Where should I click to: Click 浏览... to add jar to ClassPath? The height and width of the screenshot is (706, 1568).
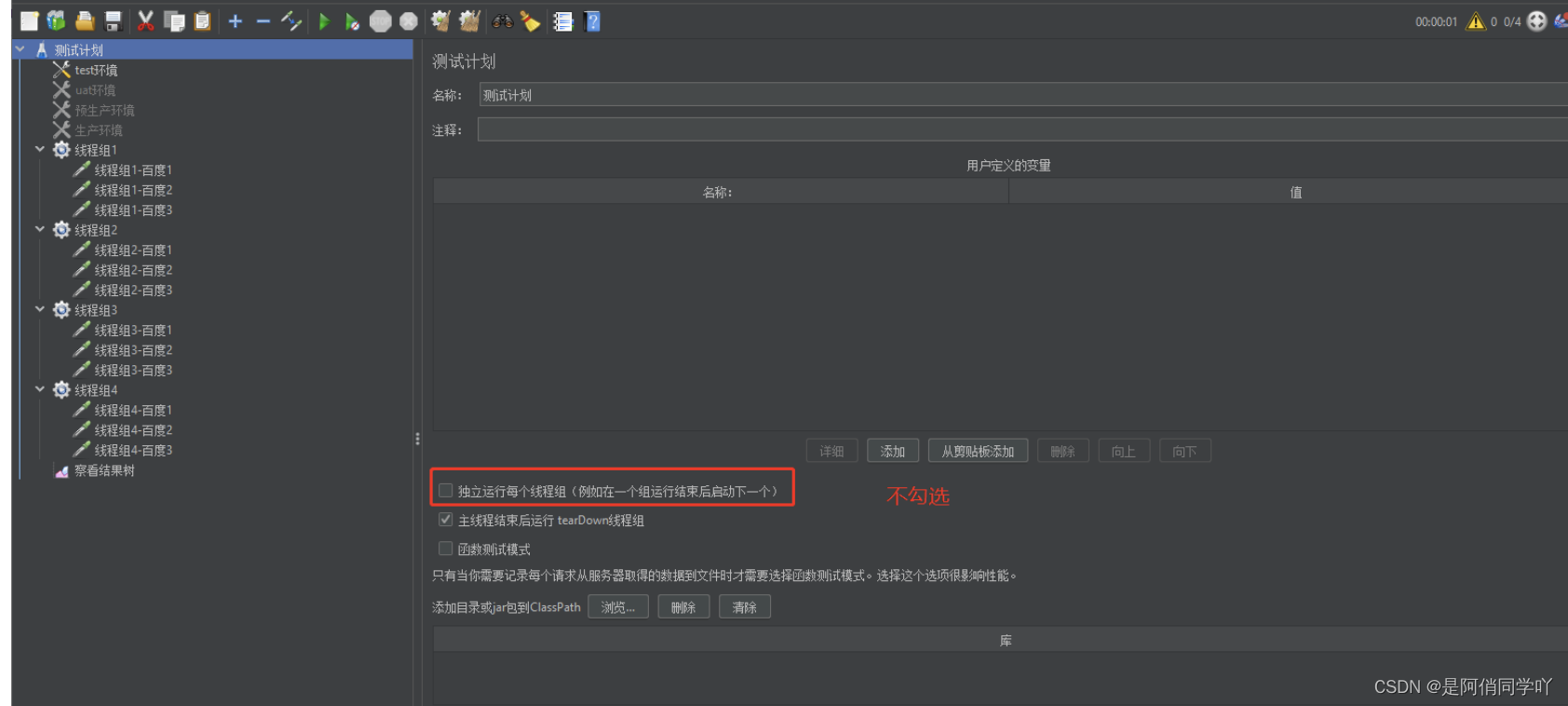pyautogui.click(x=618, y=607)
